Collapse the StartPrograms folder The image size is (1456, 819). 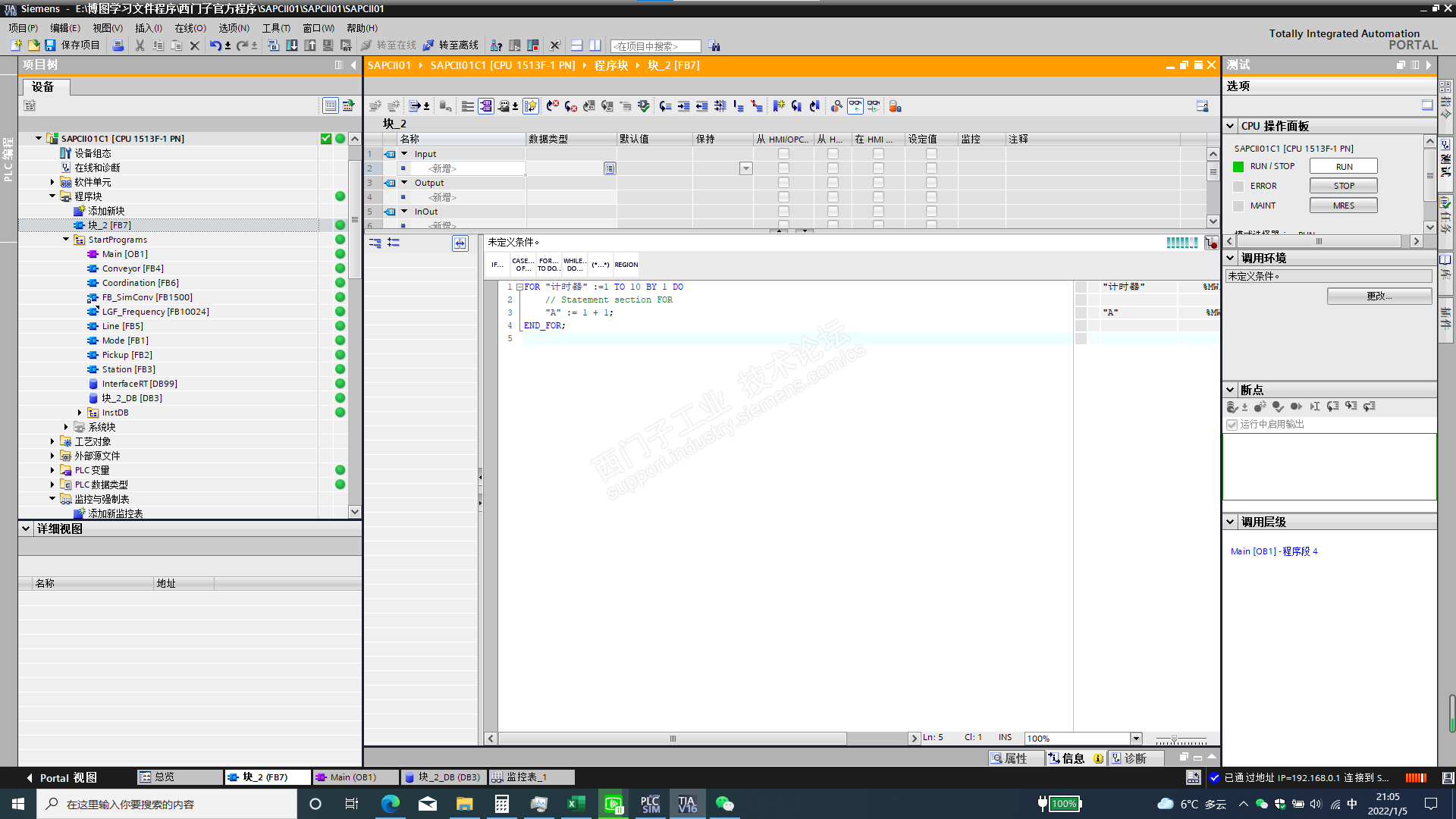coord(66,240)
